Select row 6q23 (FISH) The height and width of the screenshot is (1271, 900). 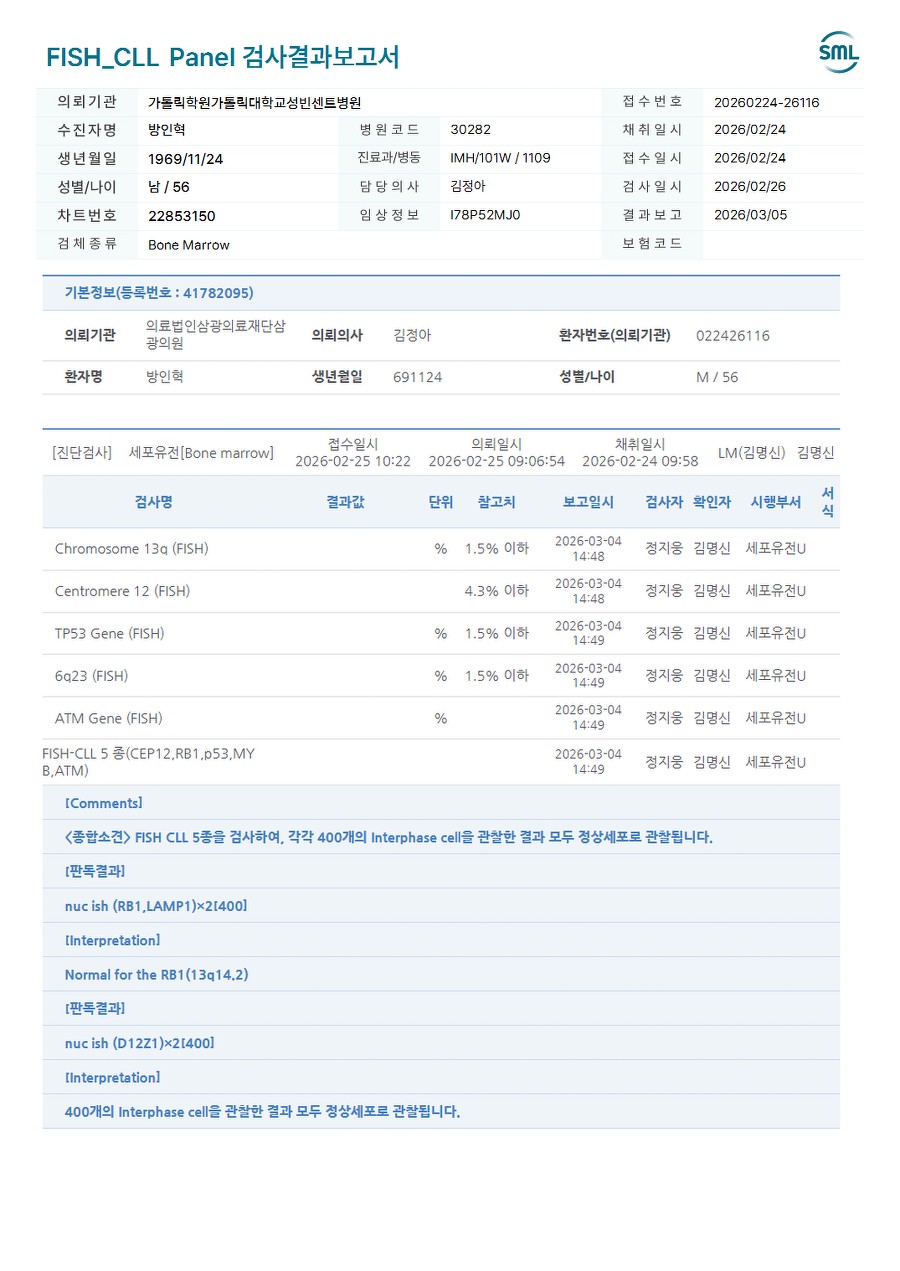point(441,675)
